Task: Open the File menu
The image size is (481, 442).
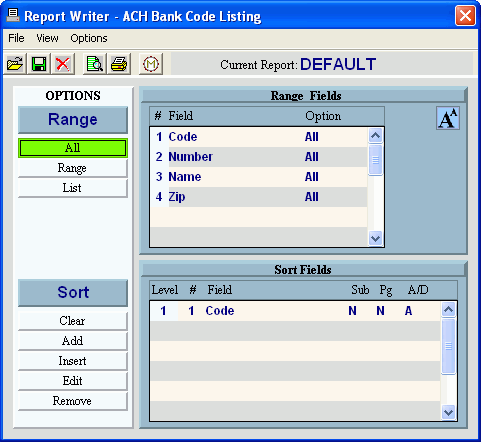Action: 16,38
